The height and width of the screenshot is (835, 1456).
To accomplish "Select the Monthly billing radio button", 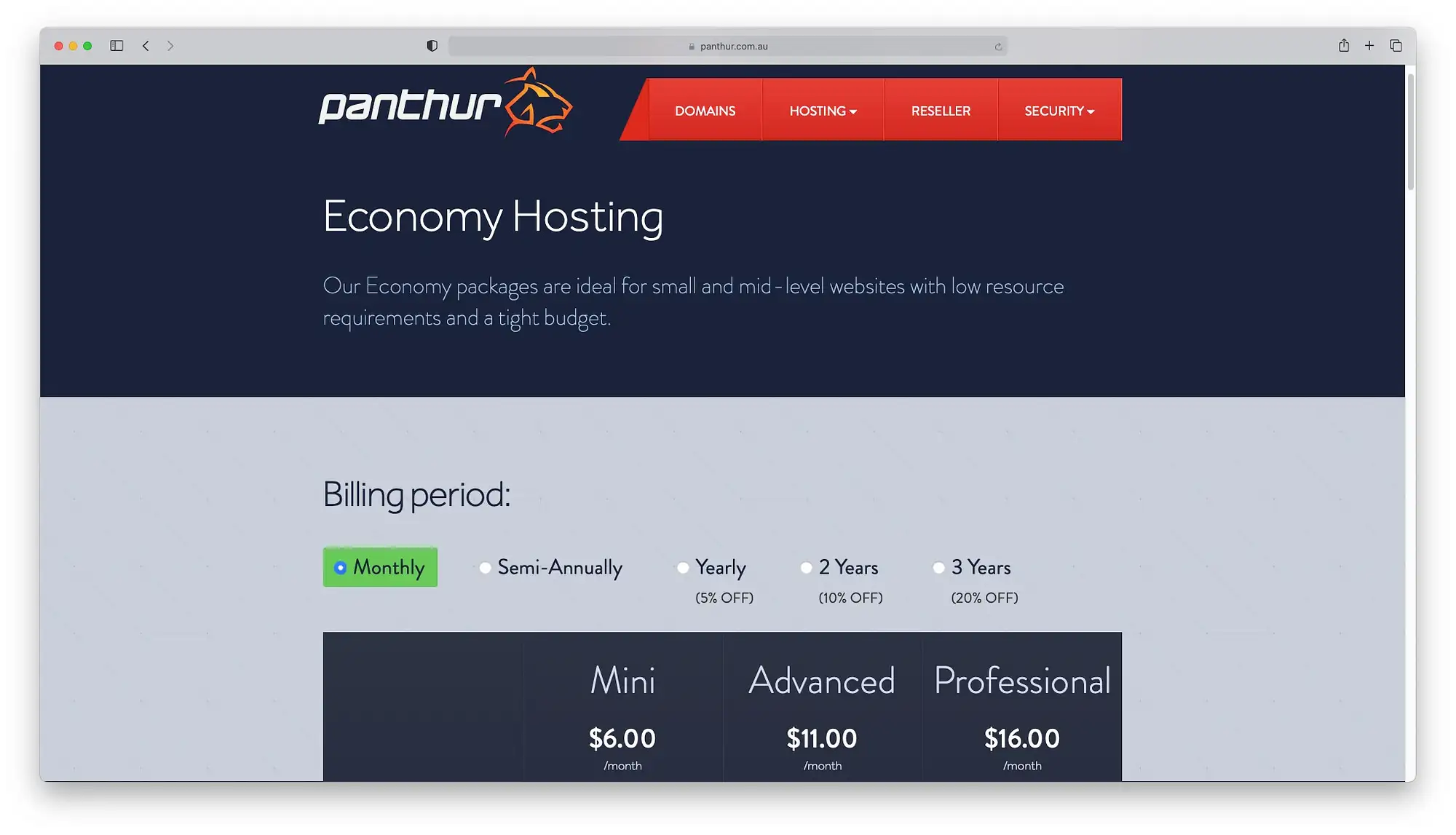I will pyautogui.click(x=340, y=567).
